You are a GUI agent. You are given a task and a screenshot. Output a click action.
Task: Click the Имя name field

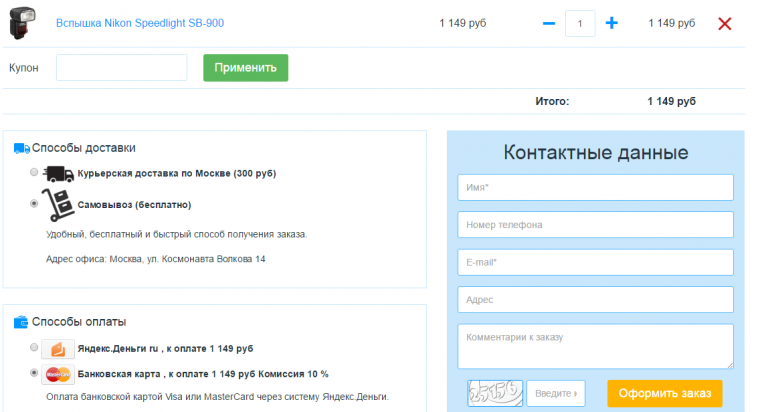pos(595,188)
